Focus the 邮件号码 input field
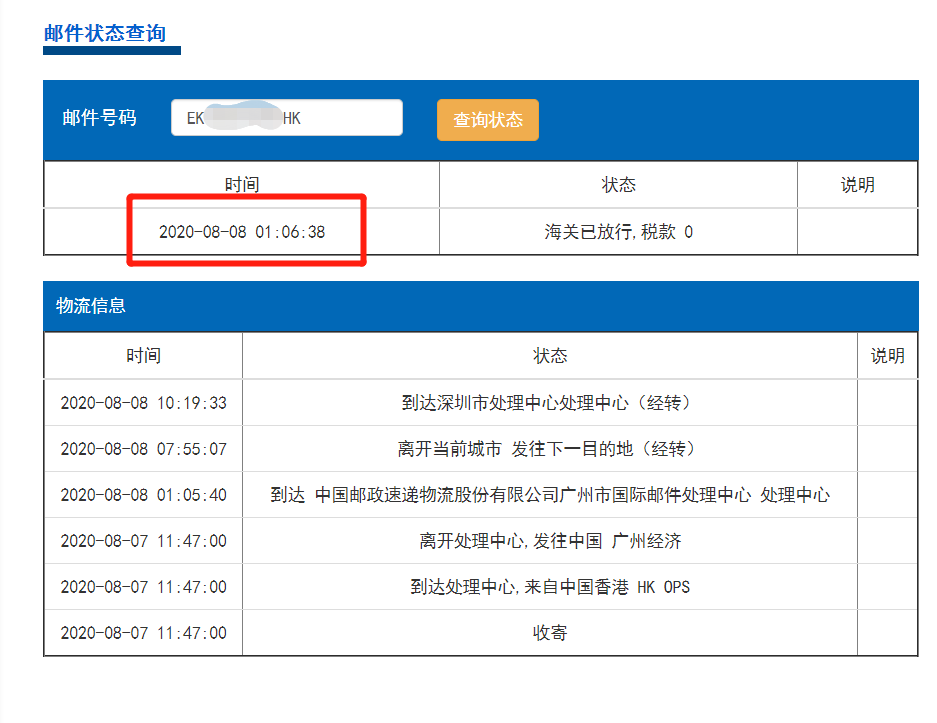Viewport: 937px width, 723px height. pyautogui.click(x=286, y=118)
